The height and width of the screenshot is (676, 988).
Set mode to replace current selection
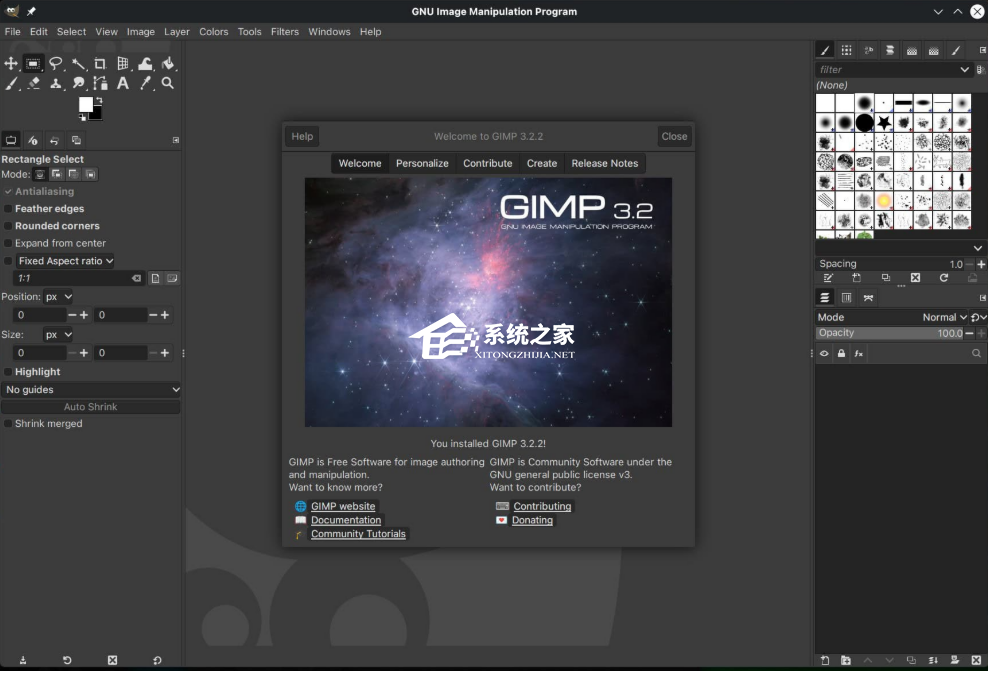(x=40, y=175)
